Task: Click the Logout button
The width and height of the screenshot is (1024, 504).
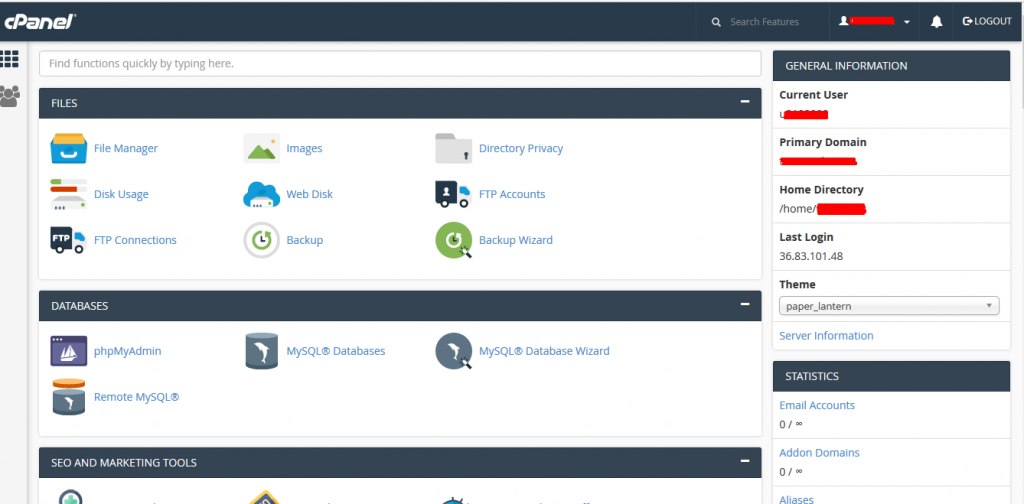Action: click(x=986, y=22)
